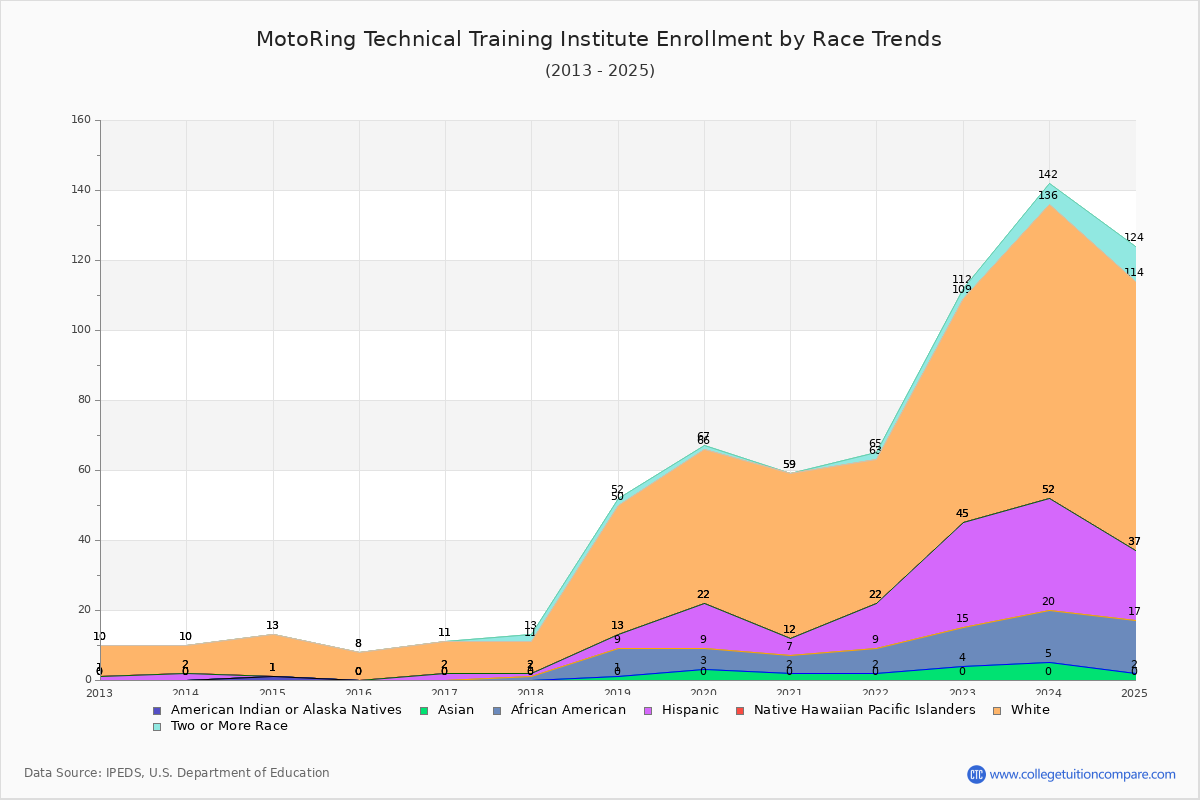Click the 37 data label for 2025
This screenshot has width=1200, height=800.
click(x=1134, y=542)
